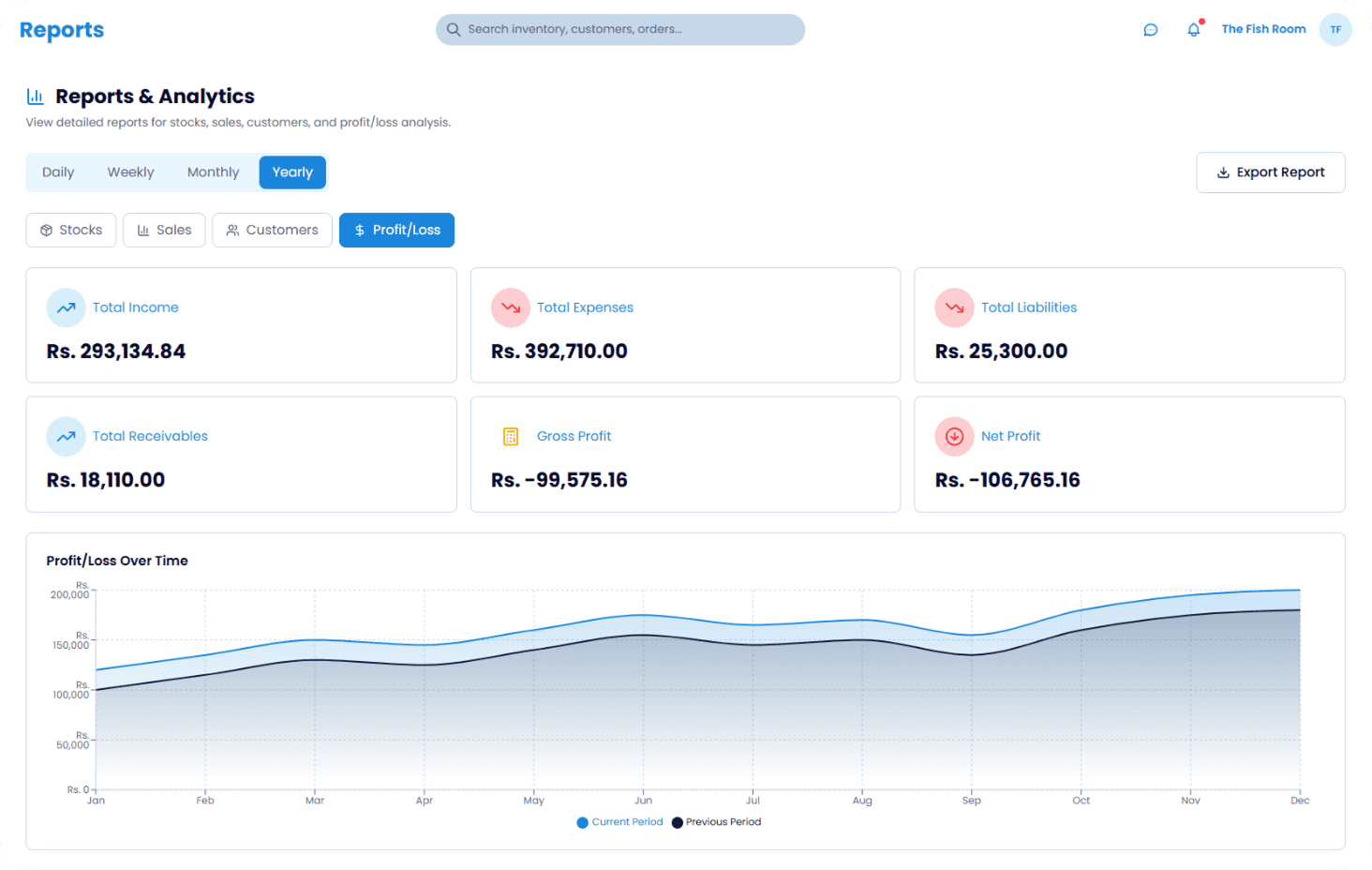Viewport: 1372px width, 870px height.
Task: Click the Reports & Analytics chart icon
Action: (36, 97)
